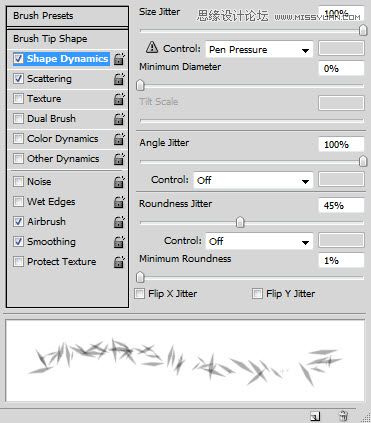
Task: Click the Dual Brush lock icon
Action: [119, 119]
